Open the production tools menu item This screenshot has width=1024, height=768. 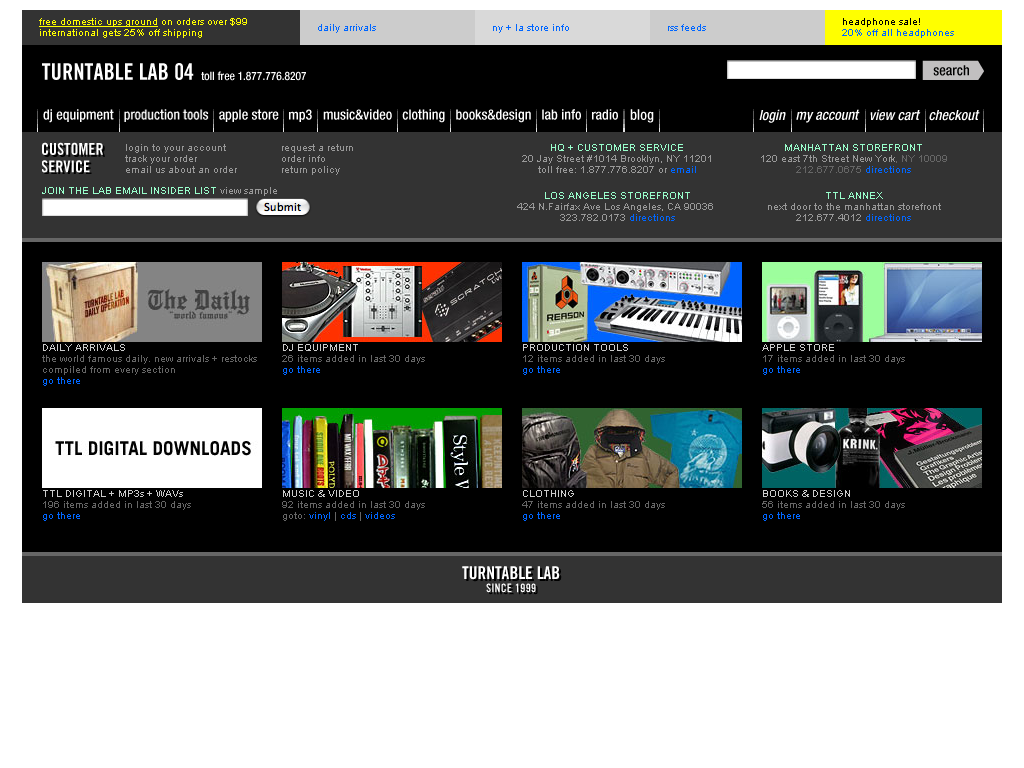click(166, 116)
